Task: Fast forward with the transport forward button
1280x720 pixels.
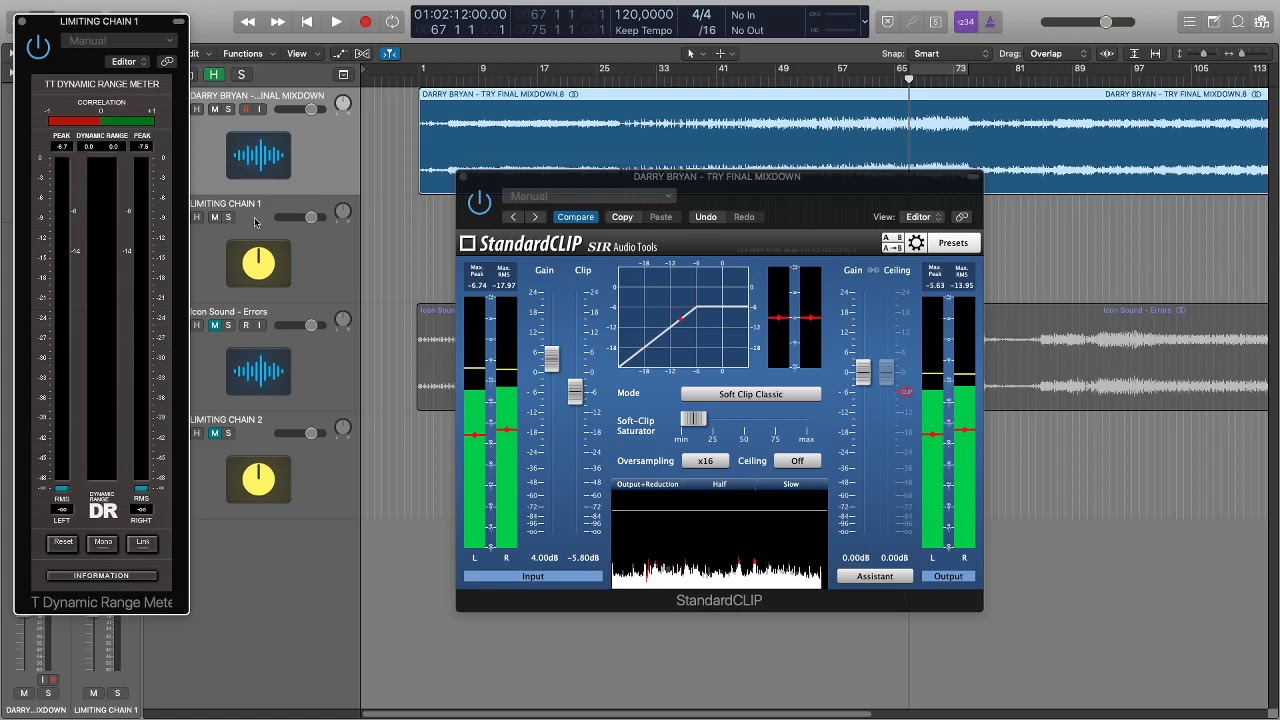Action: 277,22
